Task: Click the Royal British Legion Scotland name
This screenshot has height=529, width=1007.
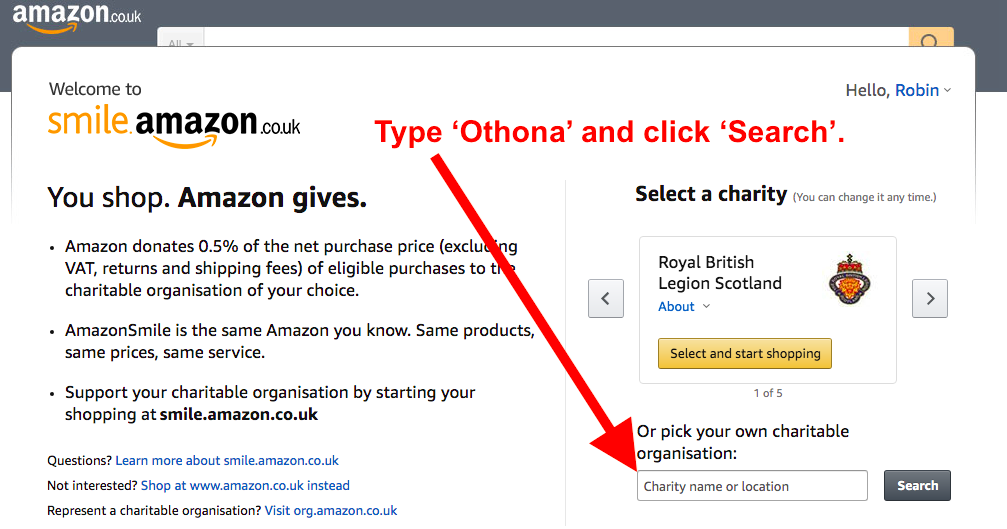Action: tap(720, 273)
